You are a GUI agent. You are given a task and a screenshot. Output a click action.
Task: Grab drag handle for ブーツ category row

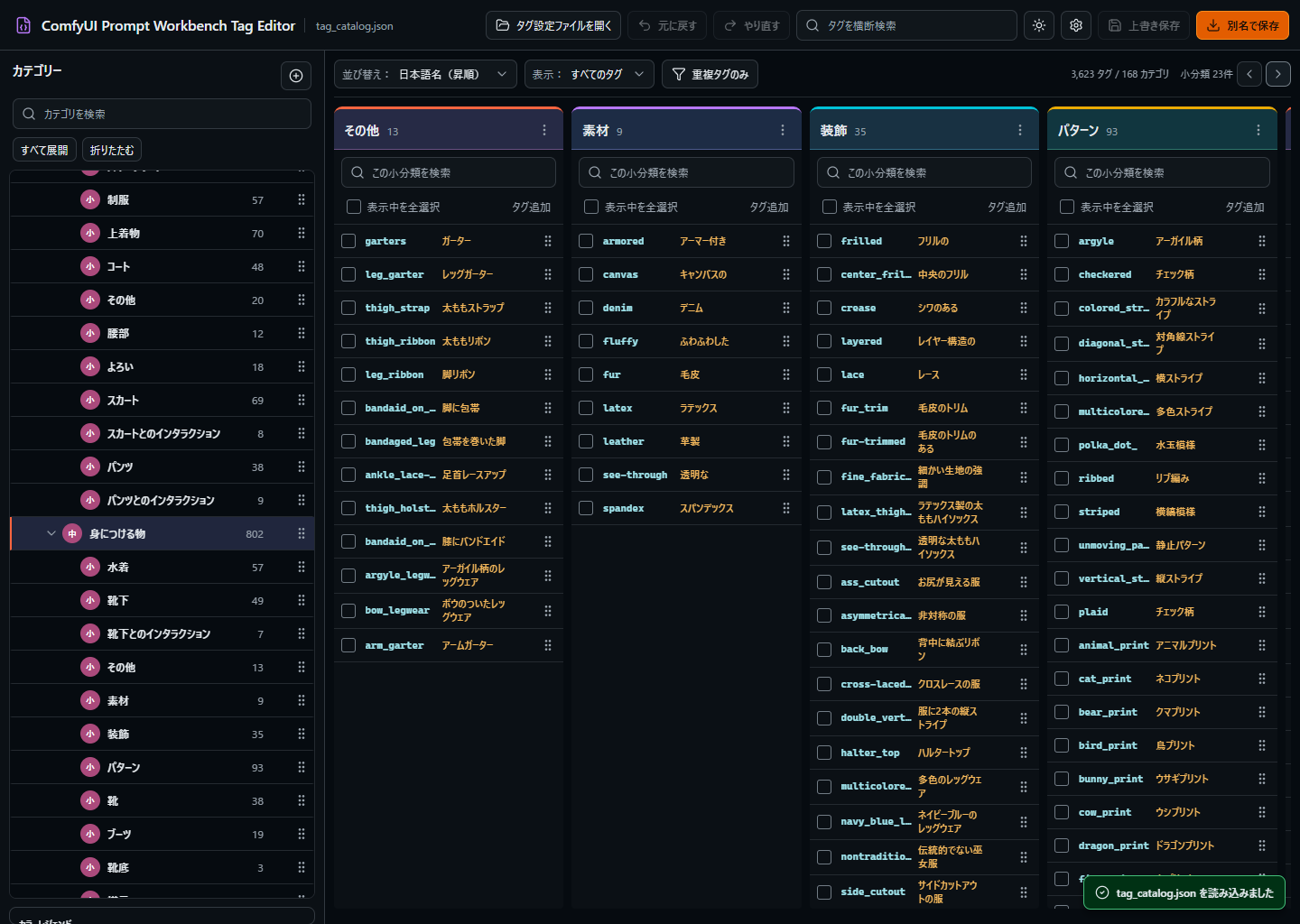click(302, 834)
